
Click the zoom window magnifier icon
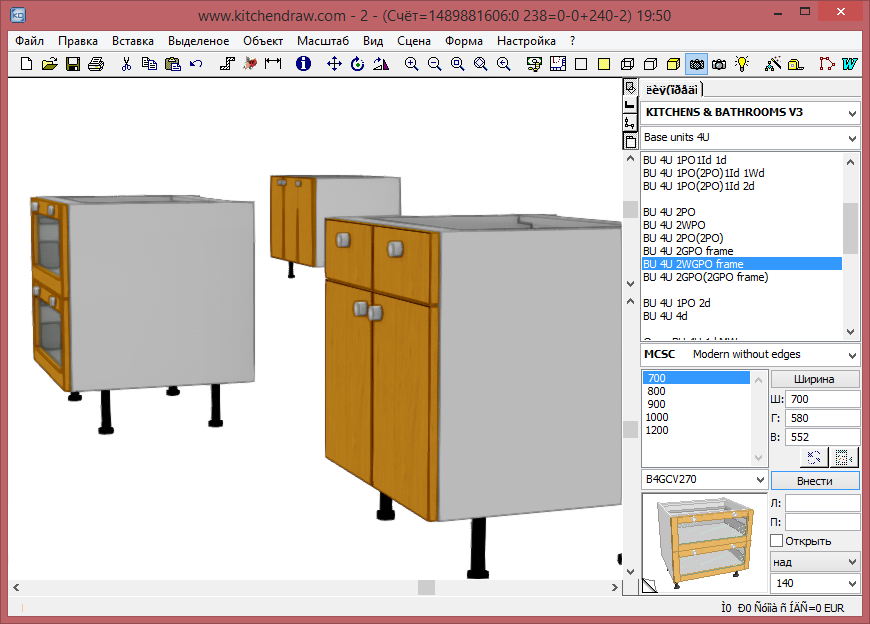(458, 64)
